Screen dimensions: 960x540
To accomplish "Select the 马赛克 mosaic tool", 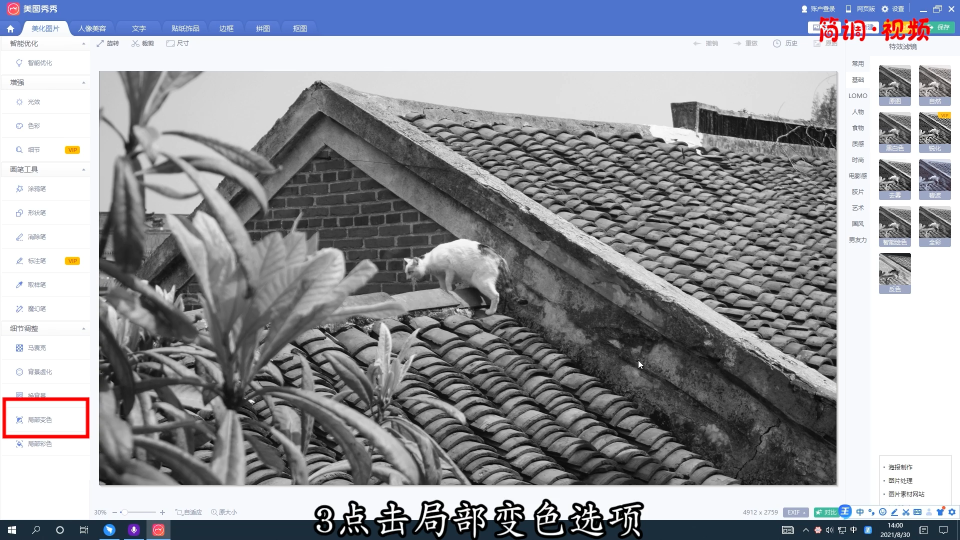I will pos(40,347).
